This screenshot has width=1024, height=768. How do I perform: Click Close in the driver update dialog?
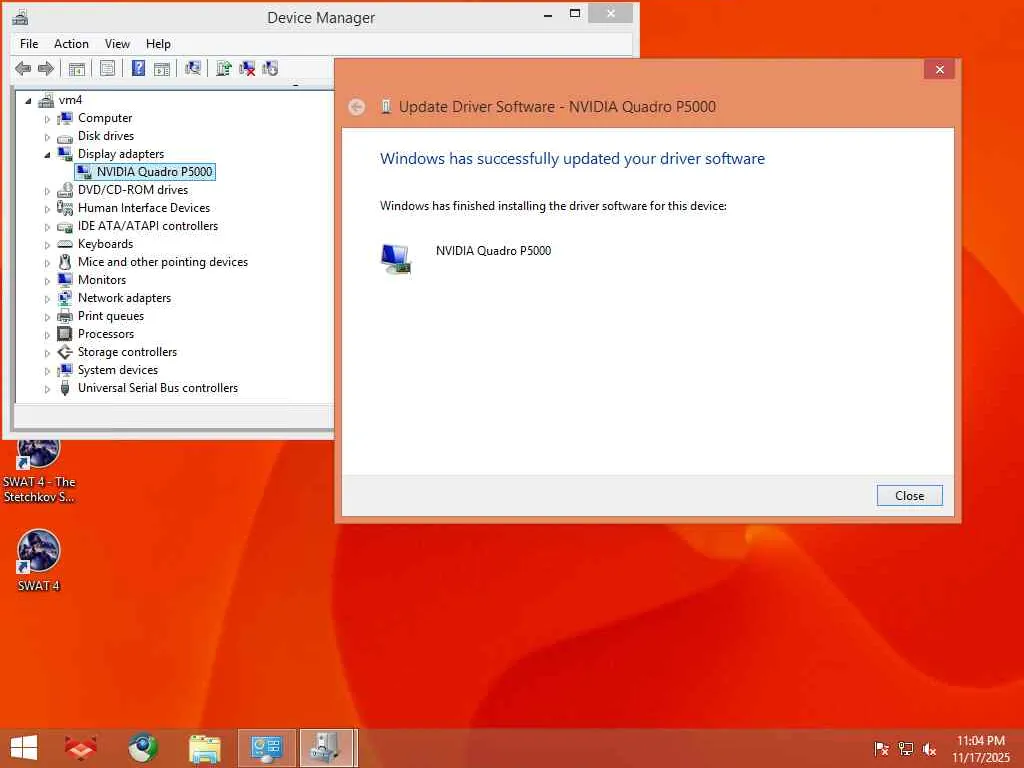(909, 496)
